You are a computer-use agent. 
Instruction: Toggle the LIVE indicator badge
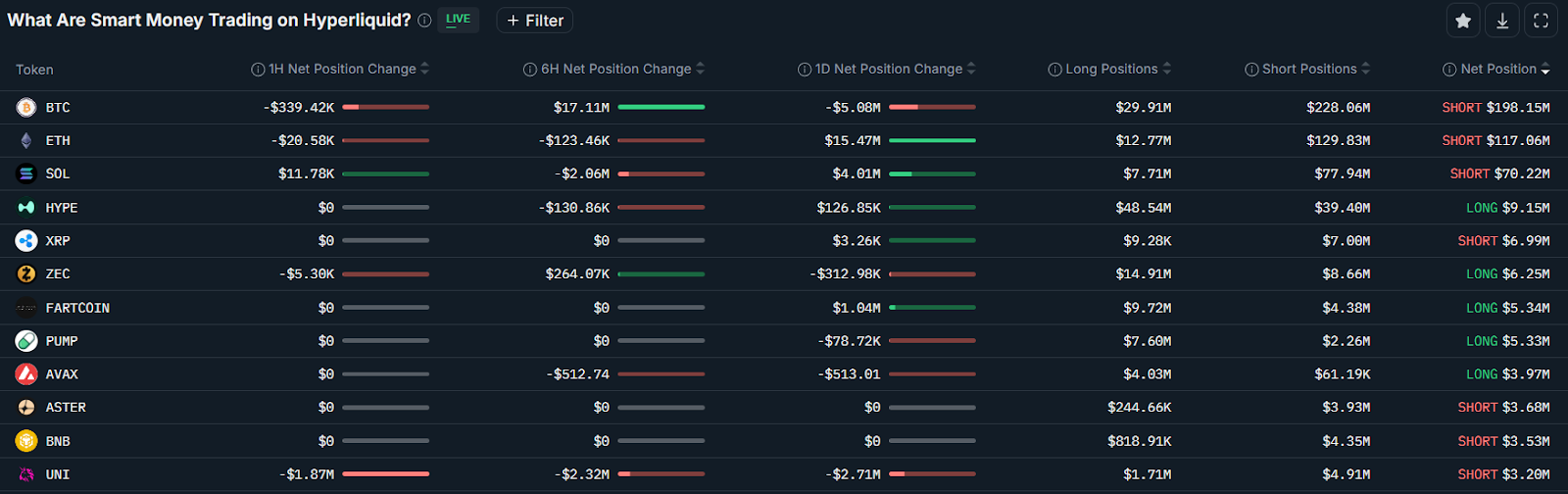458,20
